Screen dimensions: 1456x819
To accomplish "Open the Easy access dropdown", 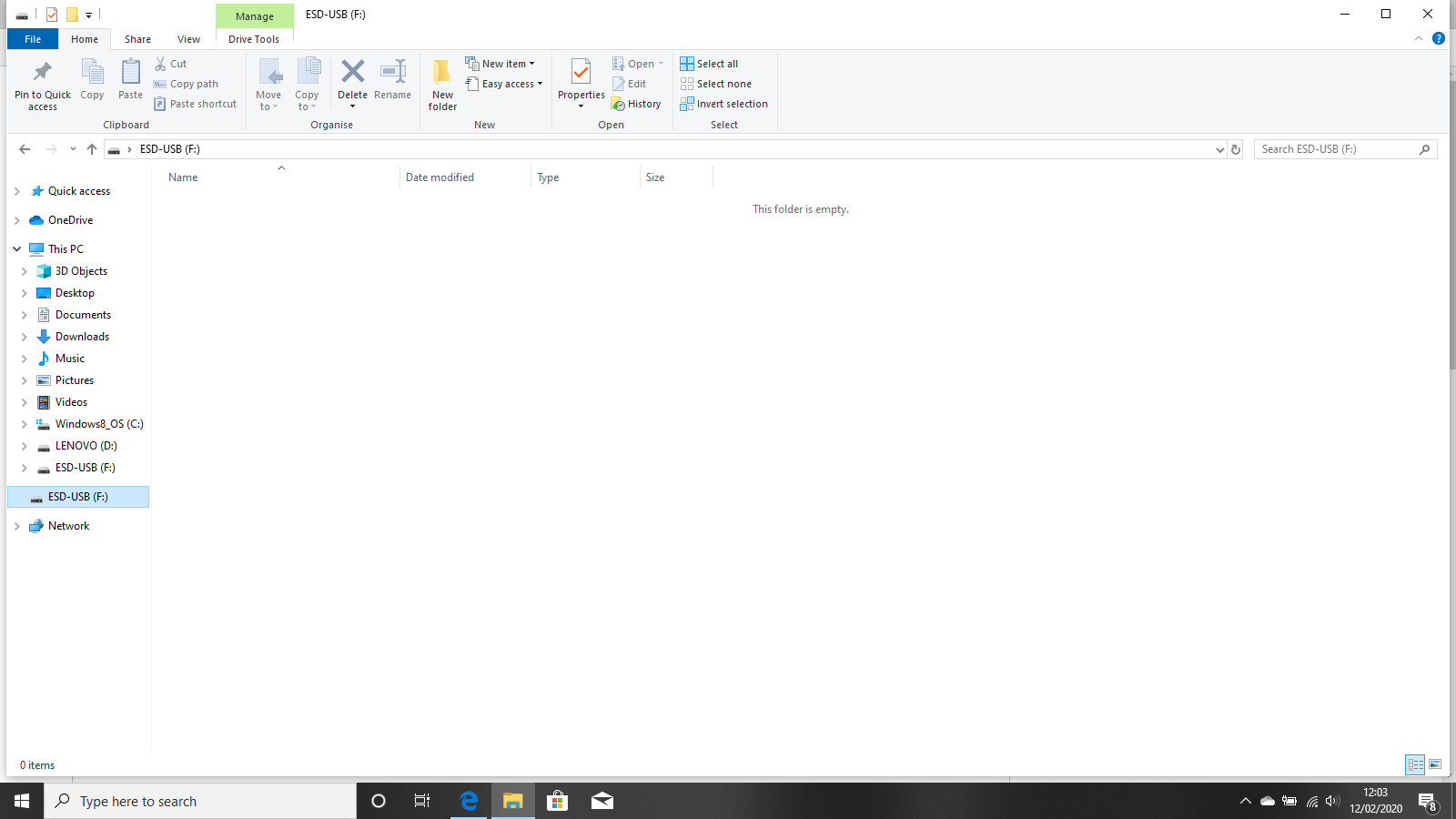I will point(504,84).
